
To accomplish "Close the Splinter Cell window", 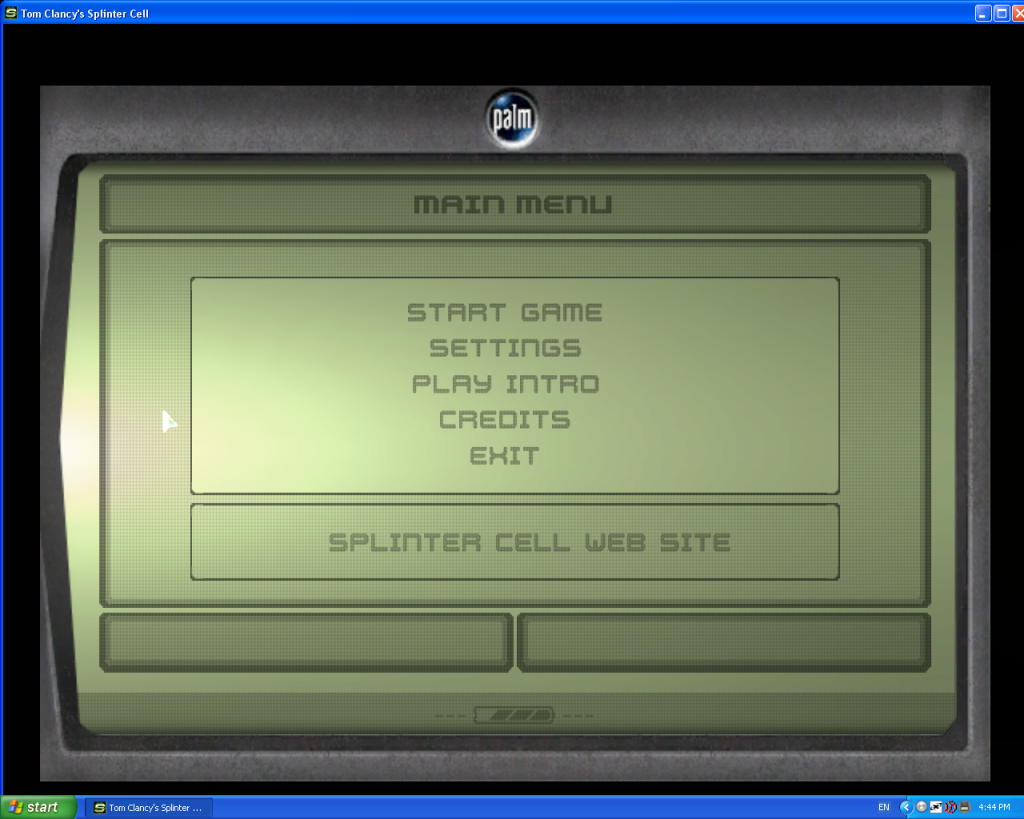I will 1018,13.
